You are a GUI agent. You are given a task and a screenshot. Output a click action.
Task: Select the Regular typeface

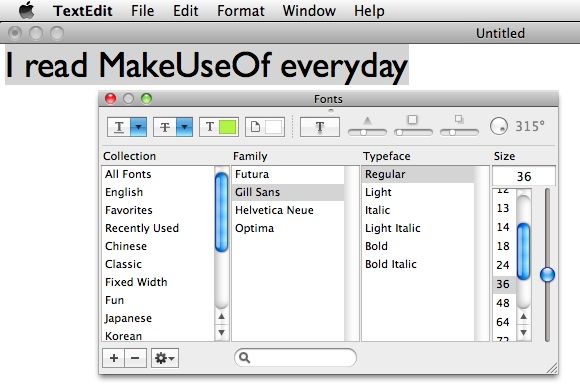(418, 174)
